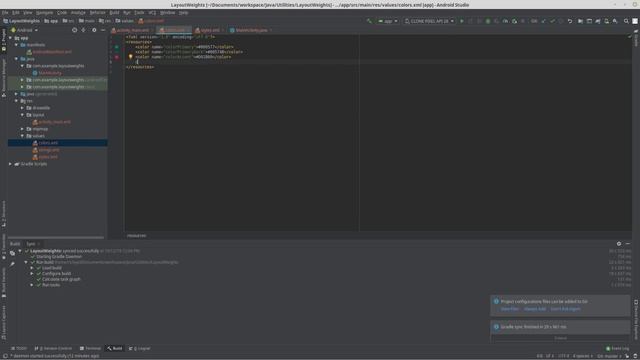The image size is (640, 360).
Task: Click Scroll from Source target icon in Project panel
Action: [x=74, y=30]
